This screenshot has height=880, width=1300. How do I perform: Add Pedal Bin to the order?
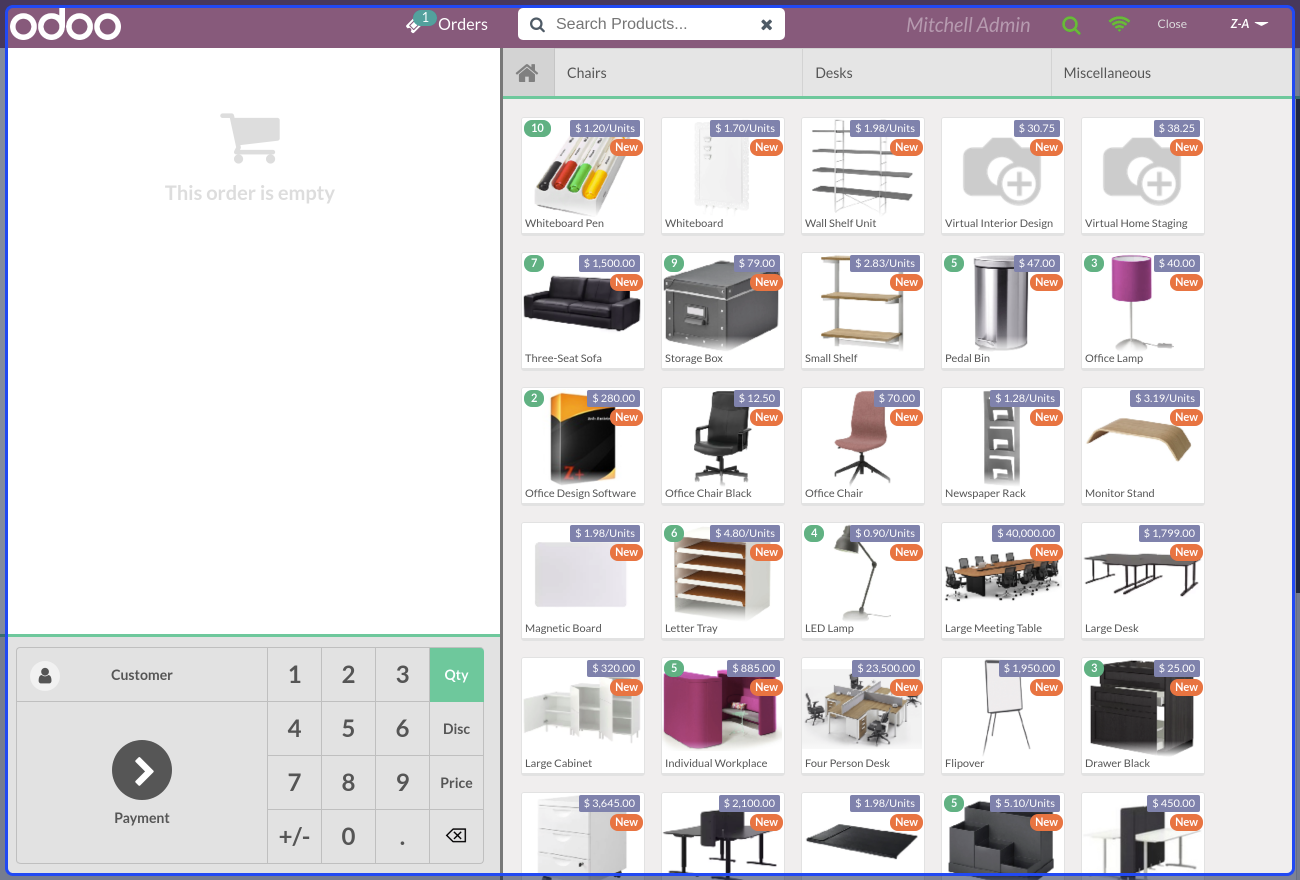(1003, 311)
